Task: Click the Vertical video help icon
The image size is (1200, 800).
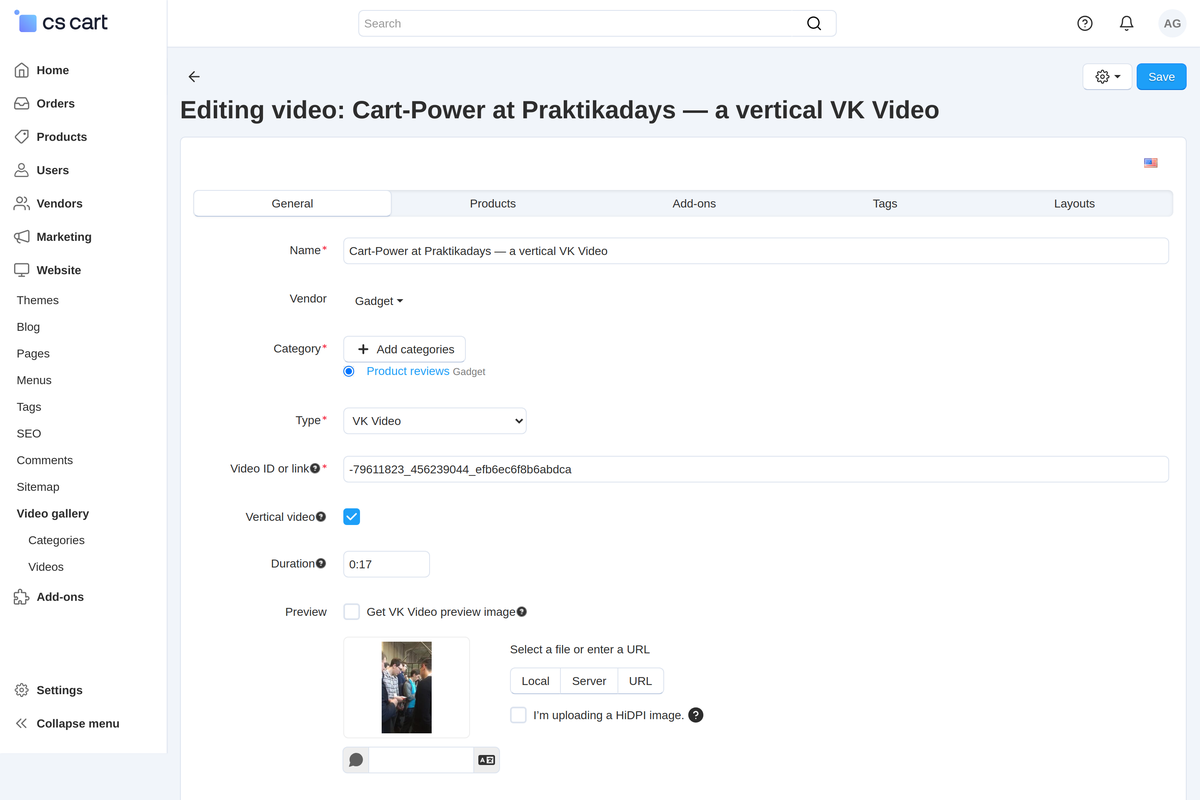Action: 321,517
